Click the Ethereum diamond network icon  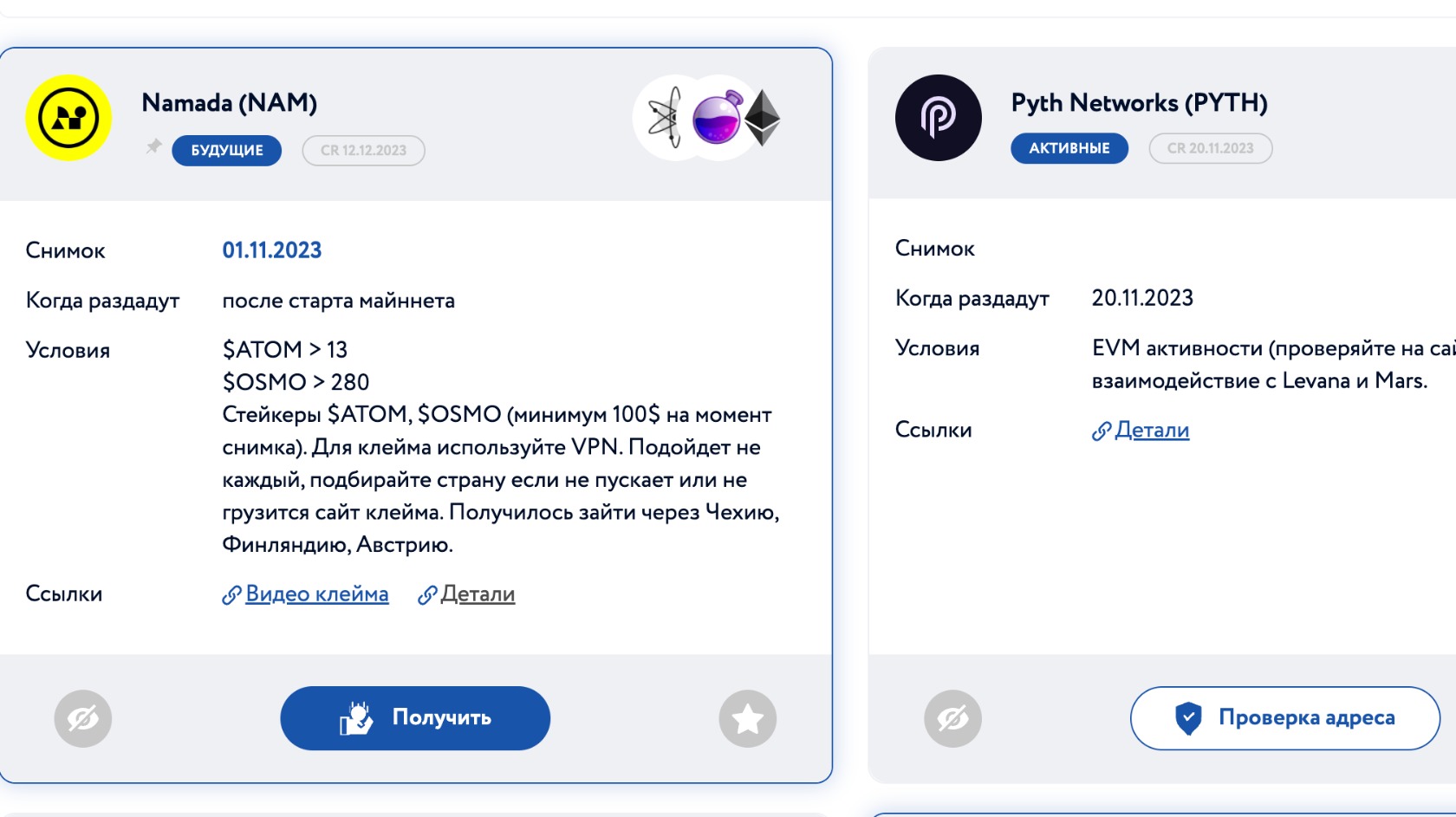pyautogui.click(x=763, y=118)
